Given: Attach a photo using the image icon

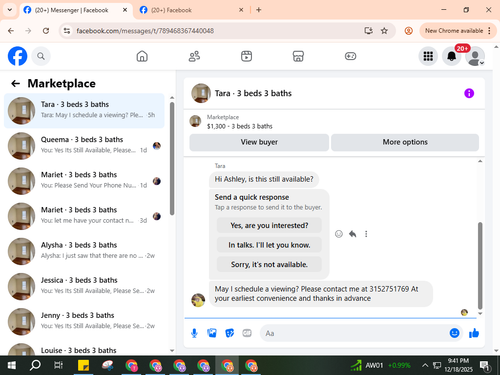Looking at the screenshot, I should (212, 333).
